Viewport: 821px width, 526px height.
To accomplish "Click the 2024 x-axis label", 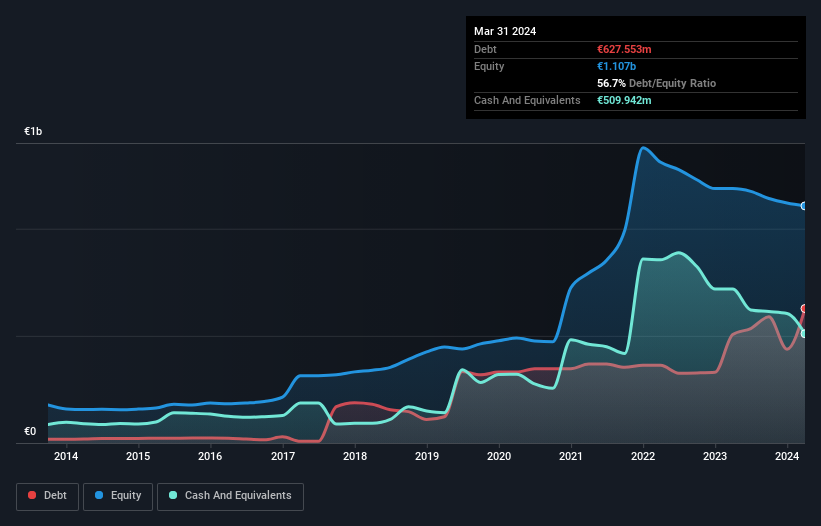I will (x=787, y=456).
